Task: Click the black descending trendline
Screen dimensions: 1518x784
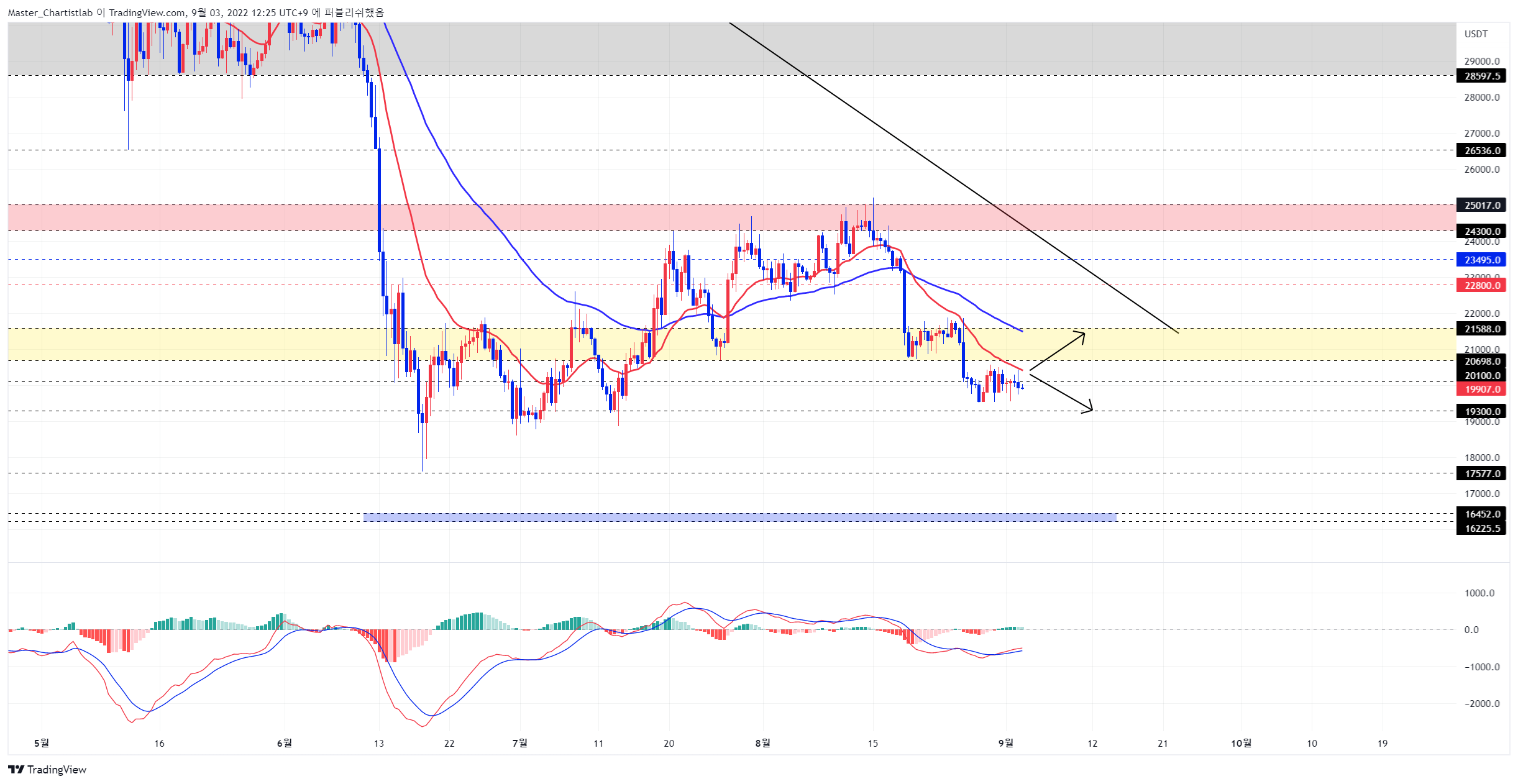Action: pyautogui.click(x=953, y=177)
